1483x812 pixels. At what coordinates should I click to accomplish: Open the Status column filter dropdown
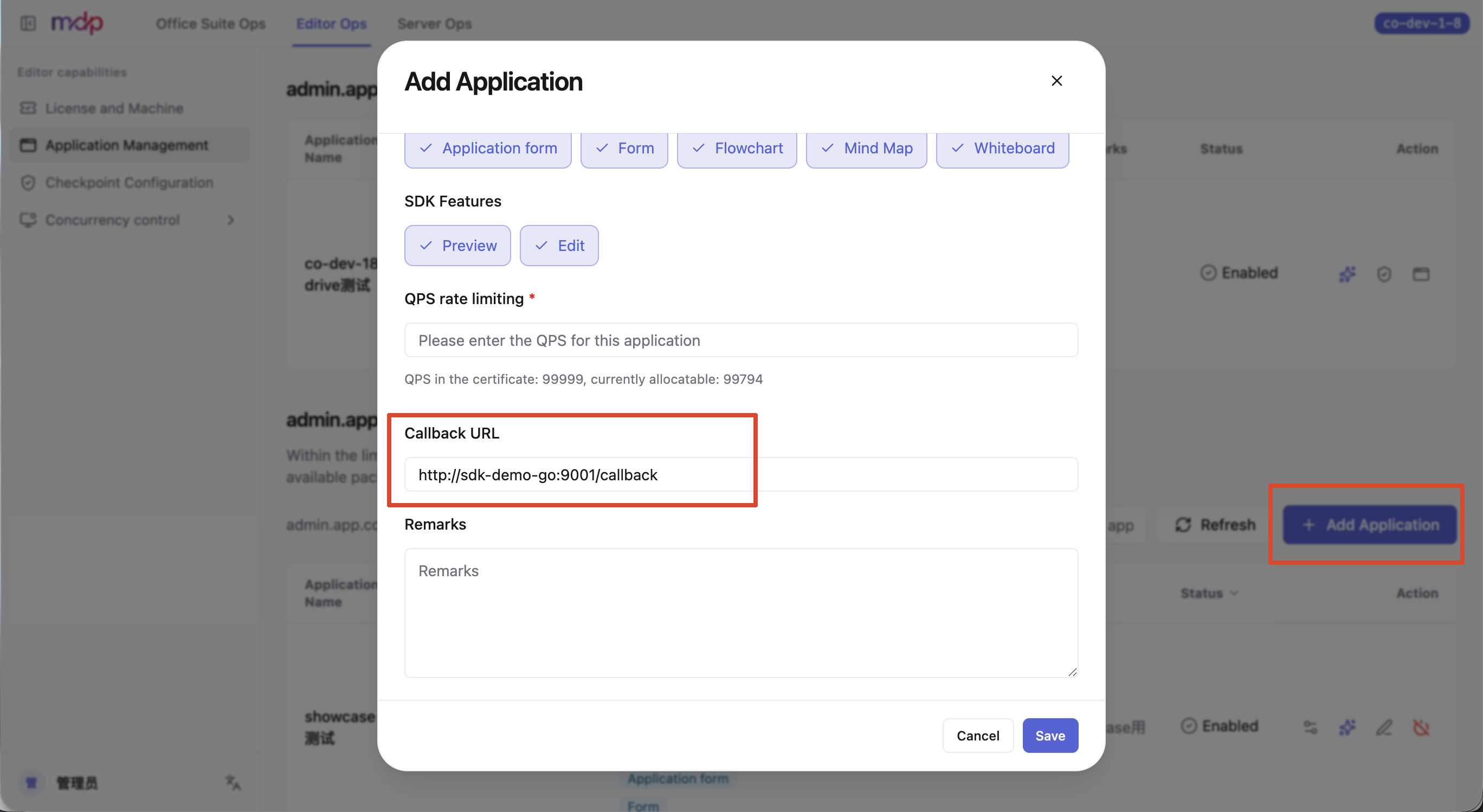point(1209,592)
